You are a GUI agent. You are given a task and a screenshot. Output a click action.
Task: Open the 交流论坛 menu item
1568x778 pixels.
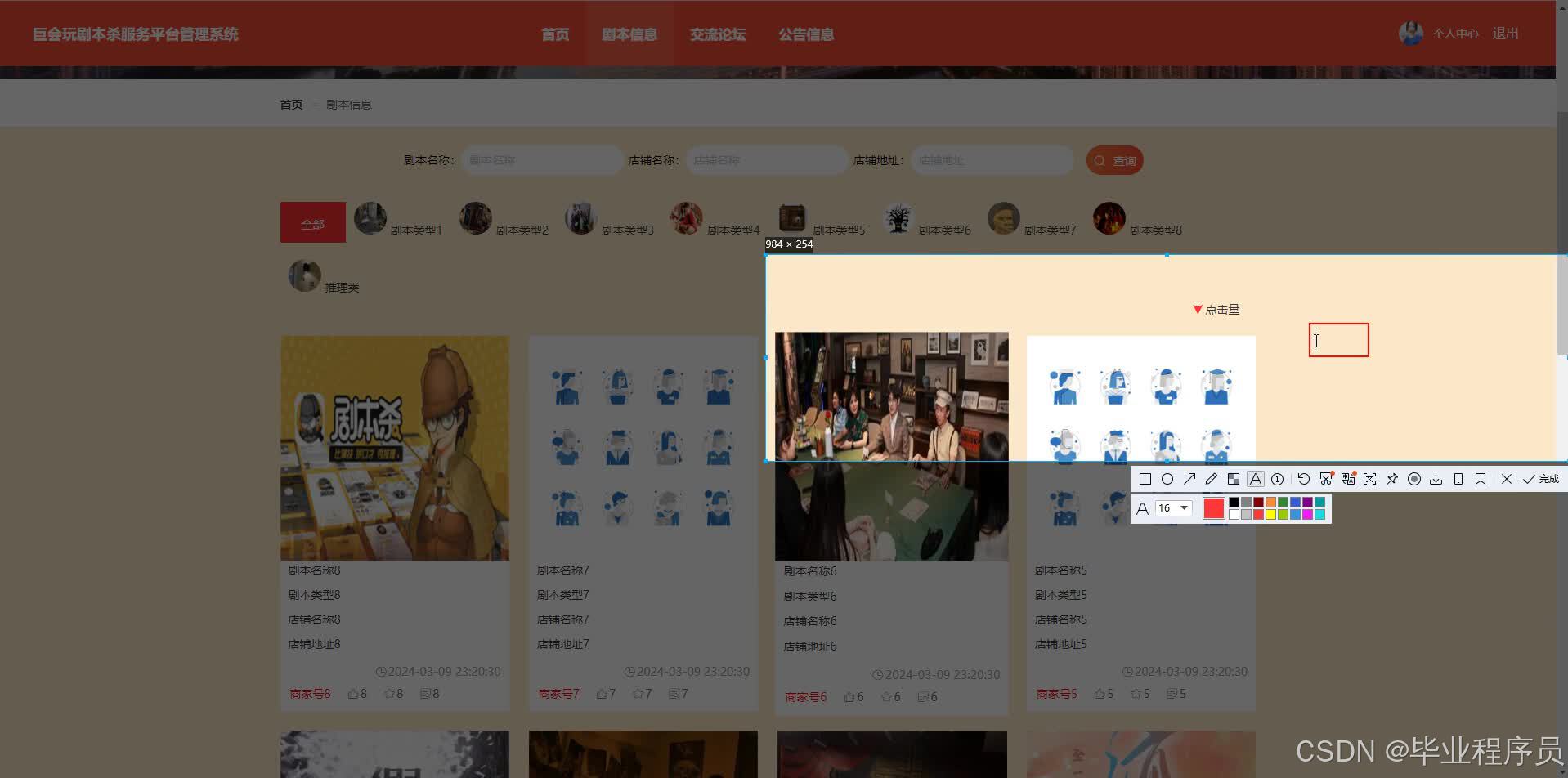point(718,34)
